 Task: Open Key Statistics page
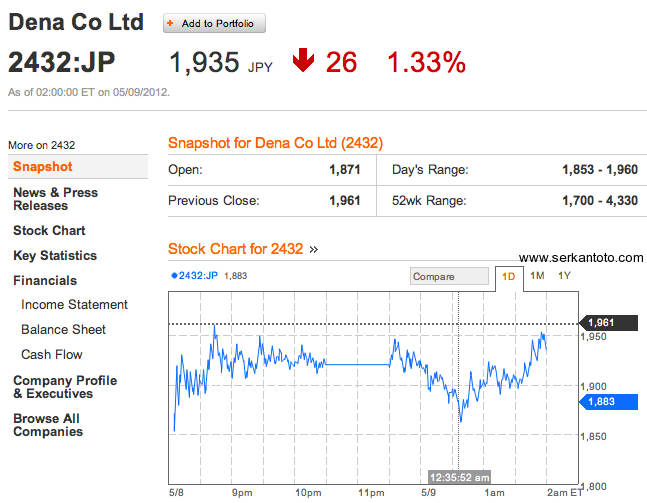(55, 255)
